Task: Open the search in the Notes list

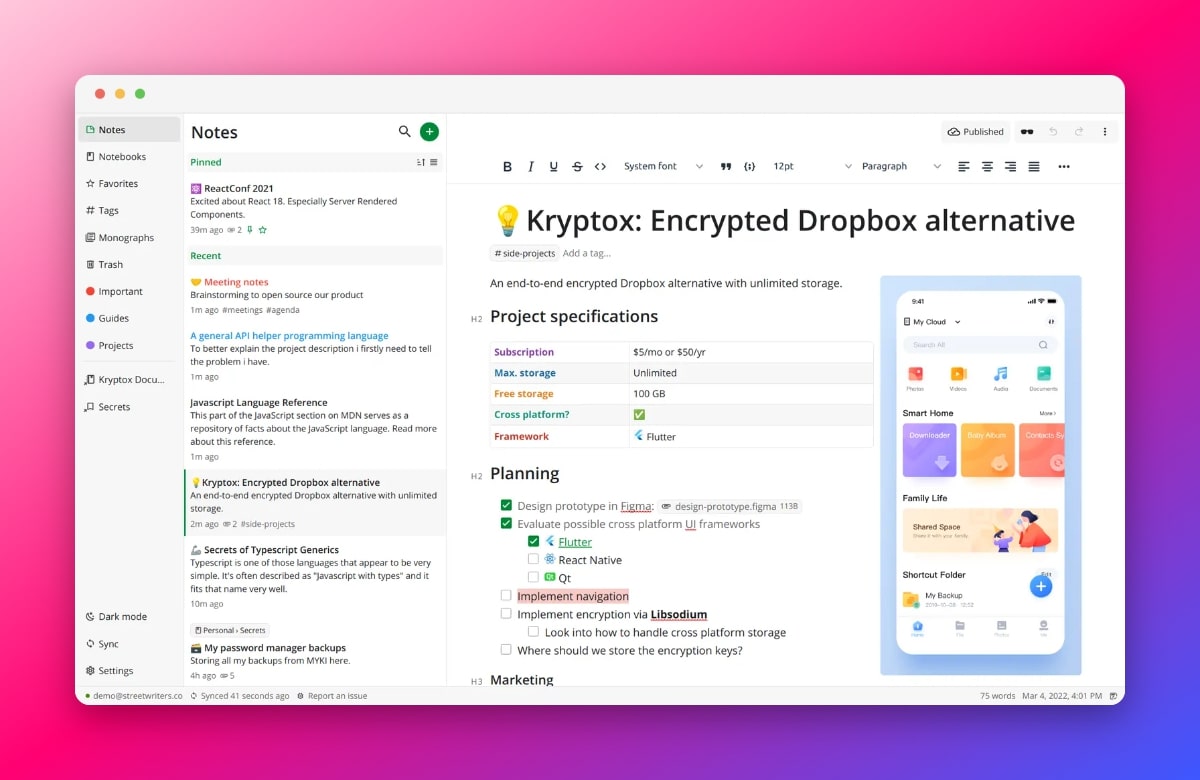Action: 405,131
